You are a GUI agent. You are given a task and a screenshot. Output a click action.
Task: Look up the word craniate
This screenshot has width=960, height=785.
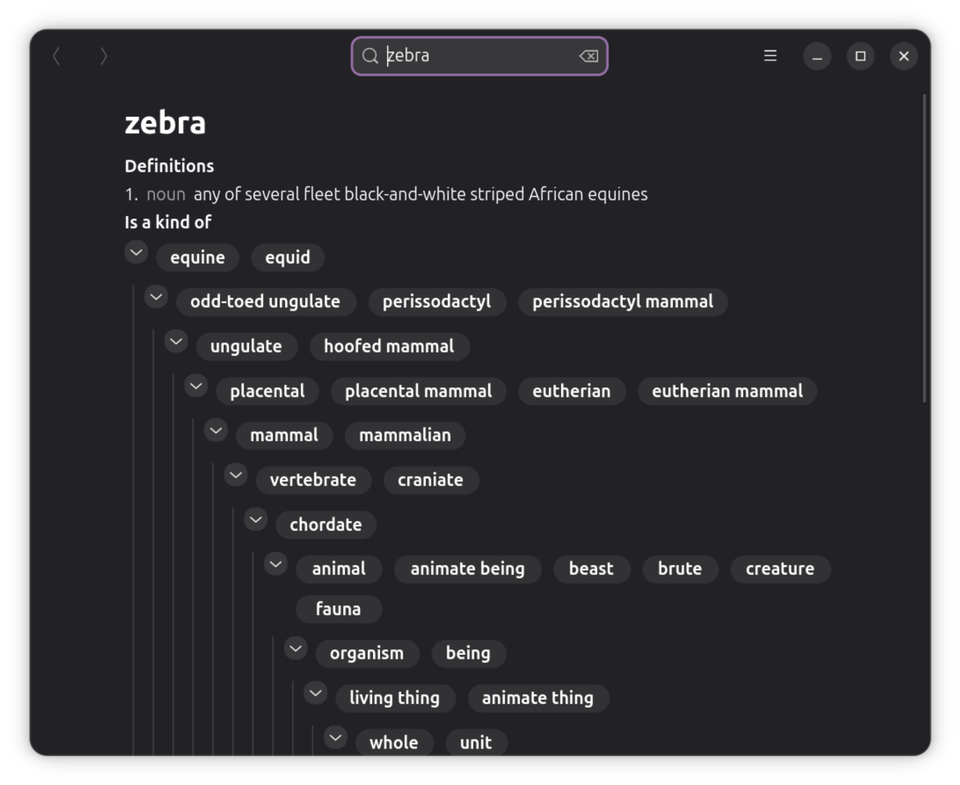(x=430, y=480)
